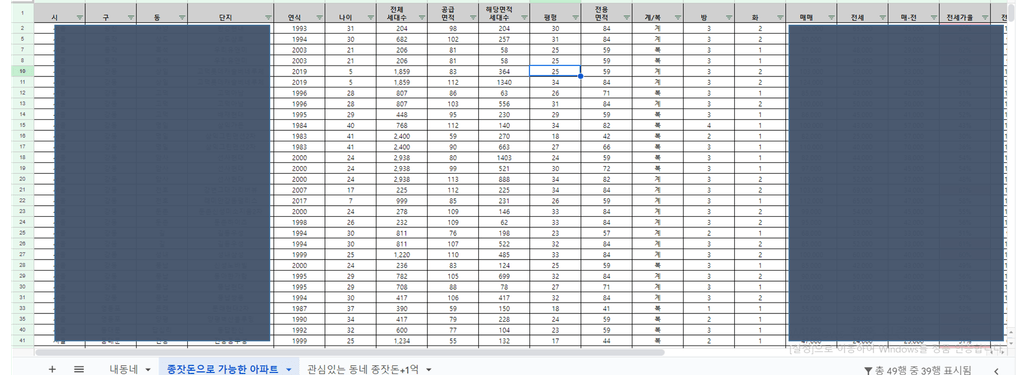Open filter dropdown on 전세가율 column
Viewport: 1016px width, 375px height.
click(x=984, y=17)
